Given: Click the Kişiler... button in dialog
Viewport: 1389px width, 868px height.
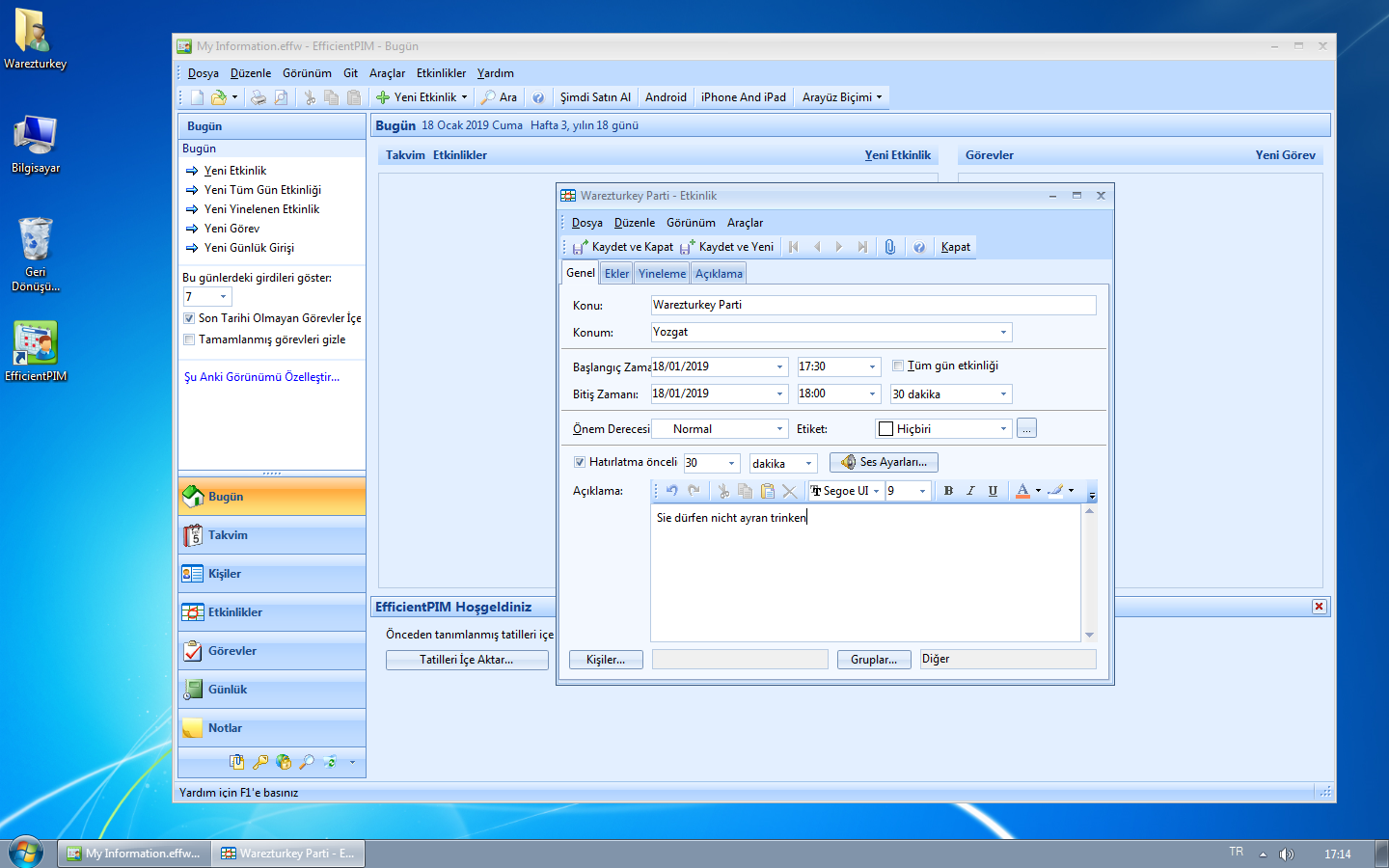Looking at the screenshot, I should point(606,660).
